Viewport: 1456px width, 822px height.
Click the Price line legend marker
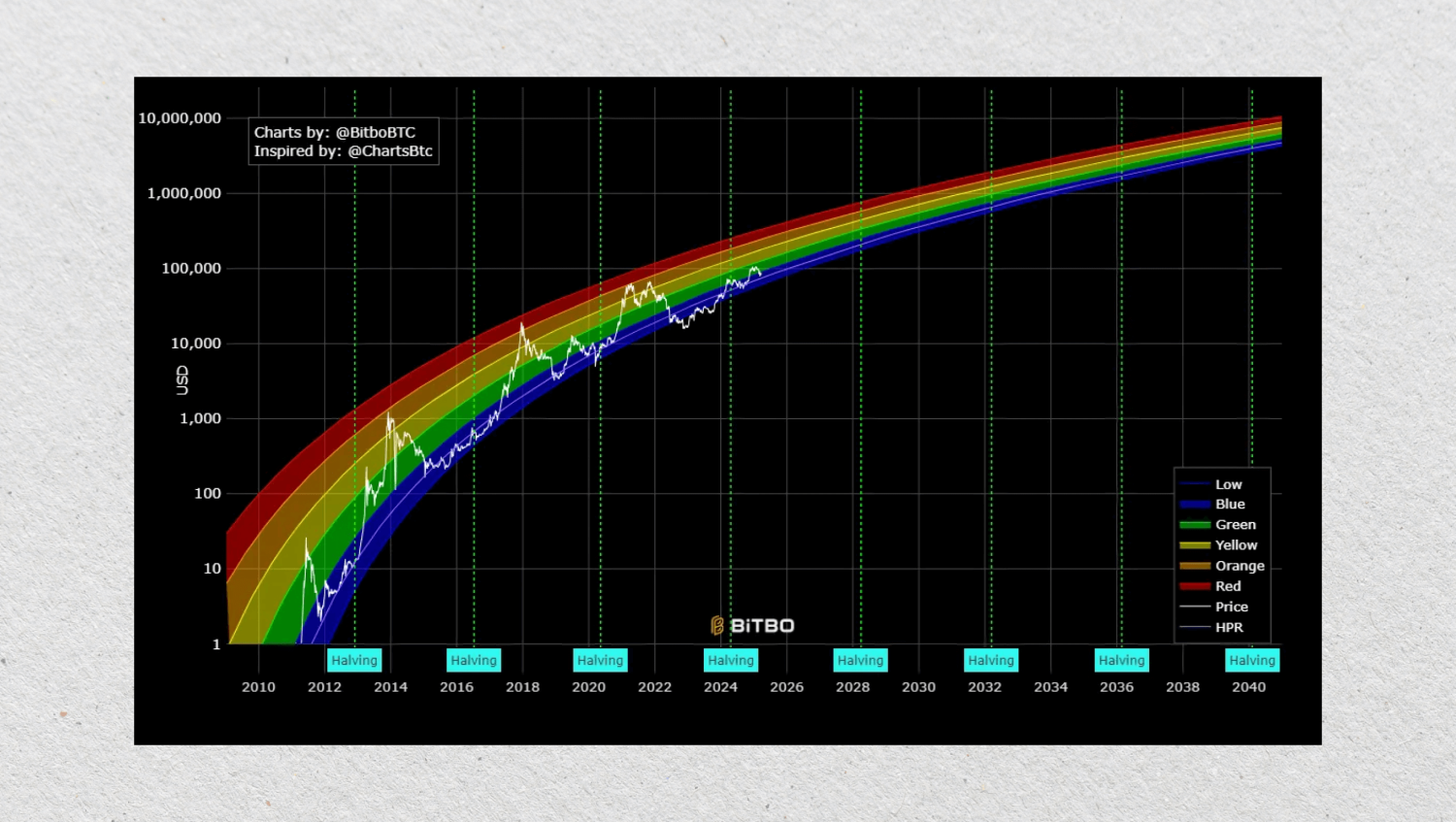1194,607
